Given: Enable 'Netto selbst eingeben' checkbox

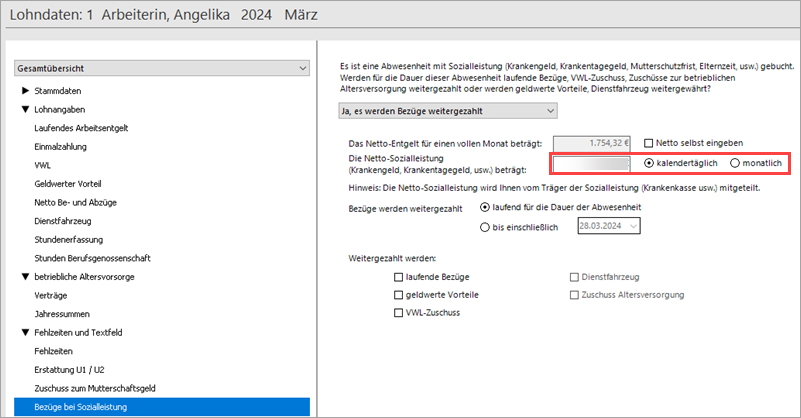Looking at the screenshot, I should click(649, 143).
